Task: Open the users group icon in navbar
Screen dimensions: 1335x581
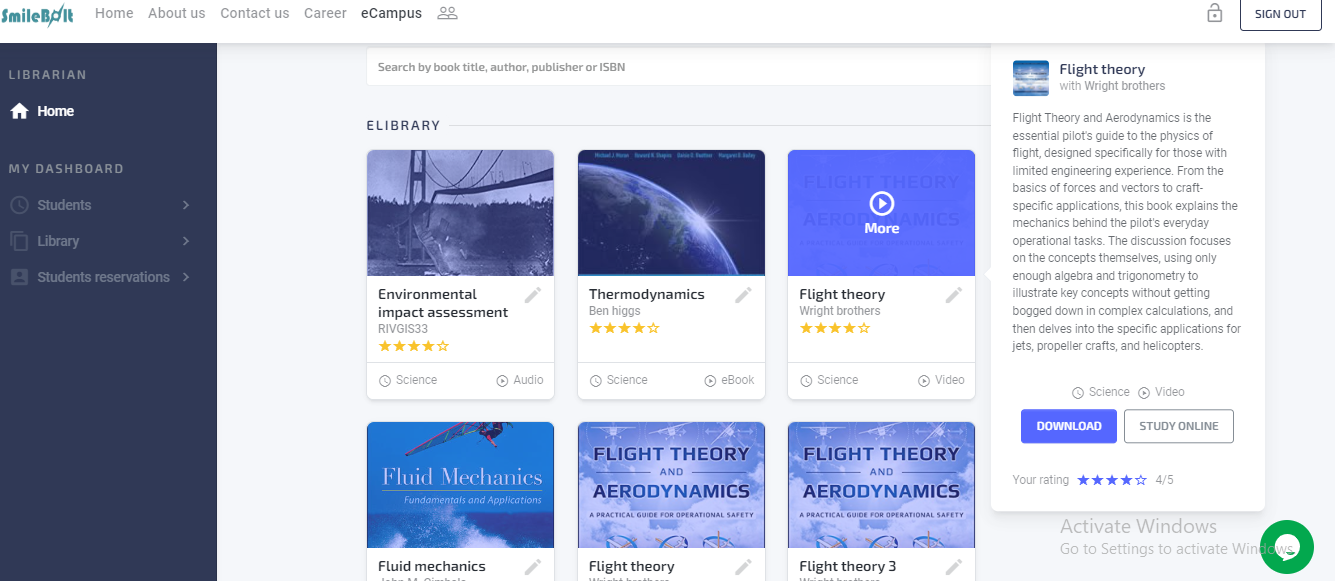Action: tap(447, 13)
